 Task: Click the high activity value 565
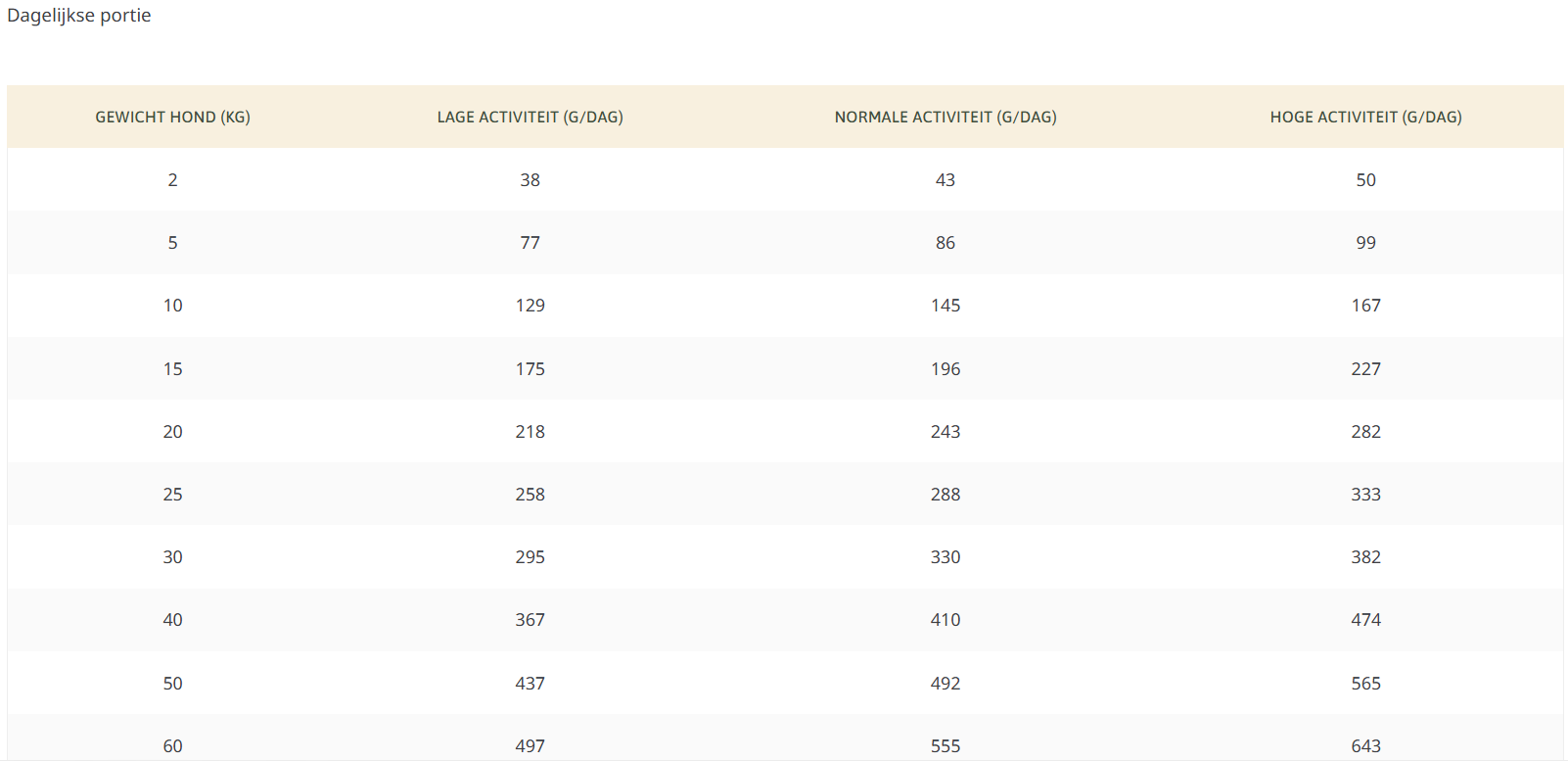[1365, 684]
